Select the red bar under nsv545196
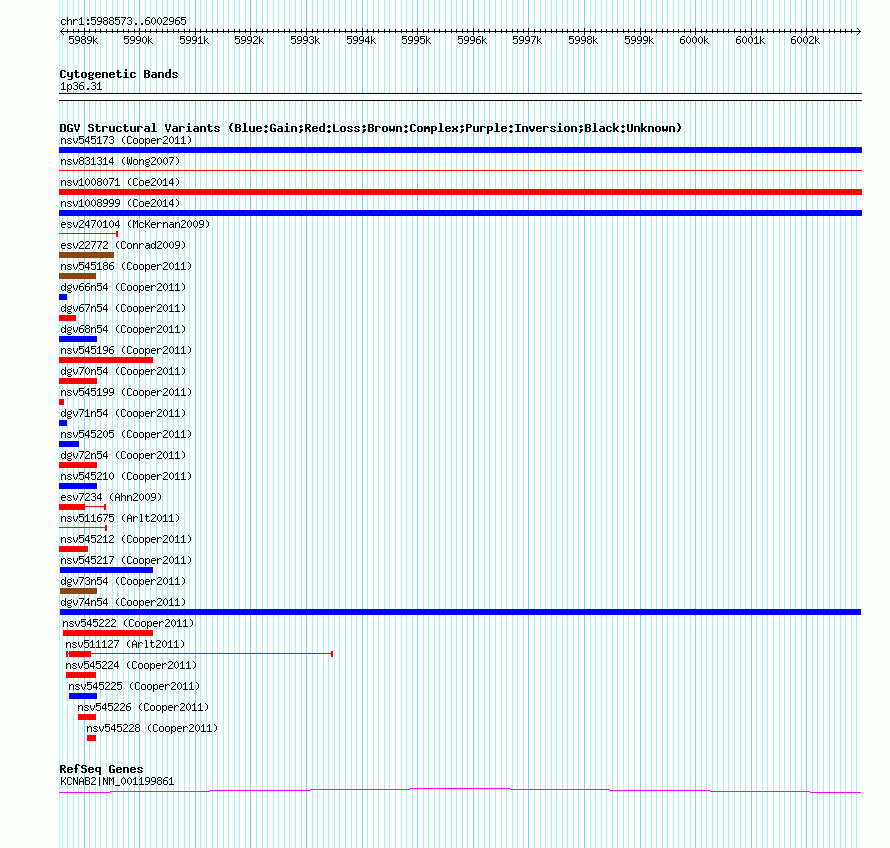 coord(106,360)
